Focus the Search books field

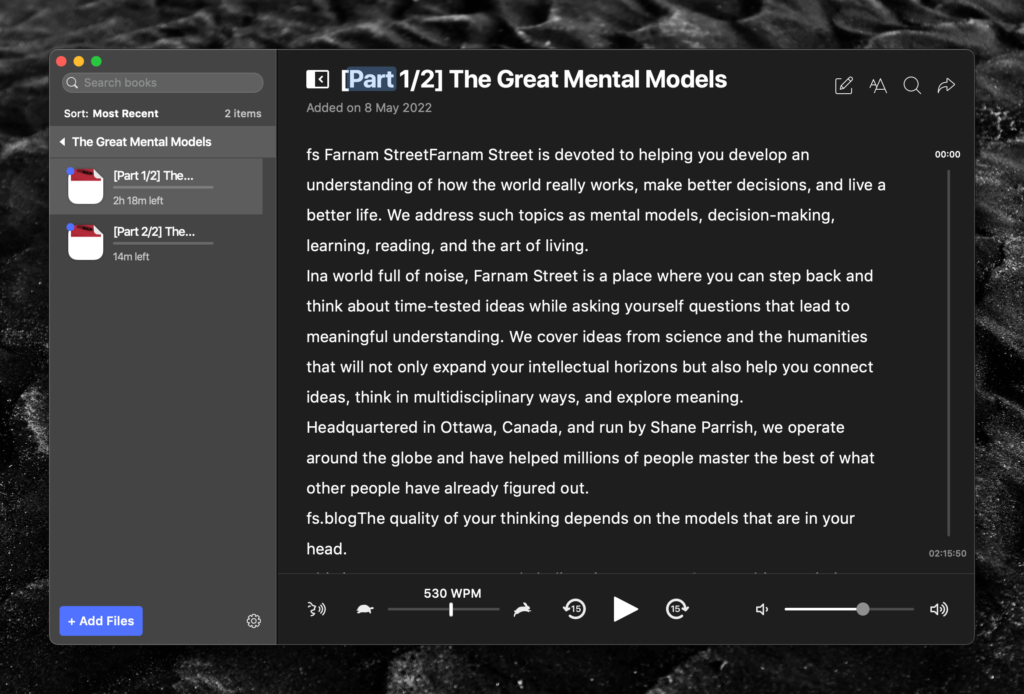163,83
